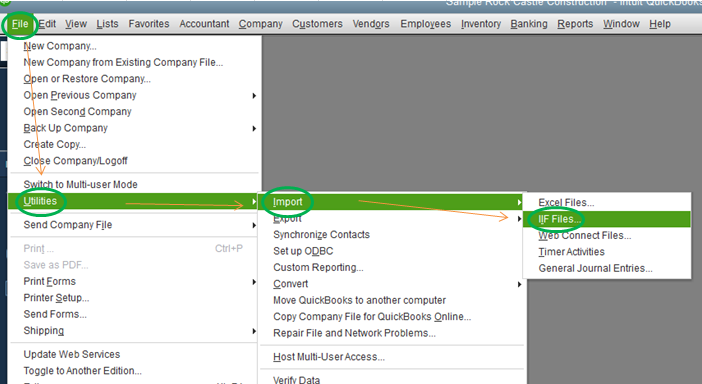Open the Company menu
The width and height of the screenshot is (702, 384).
(261, 24)
